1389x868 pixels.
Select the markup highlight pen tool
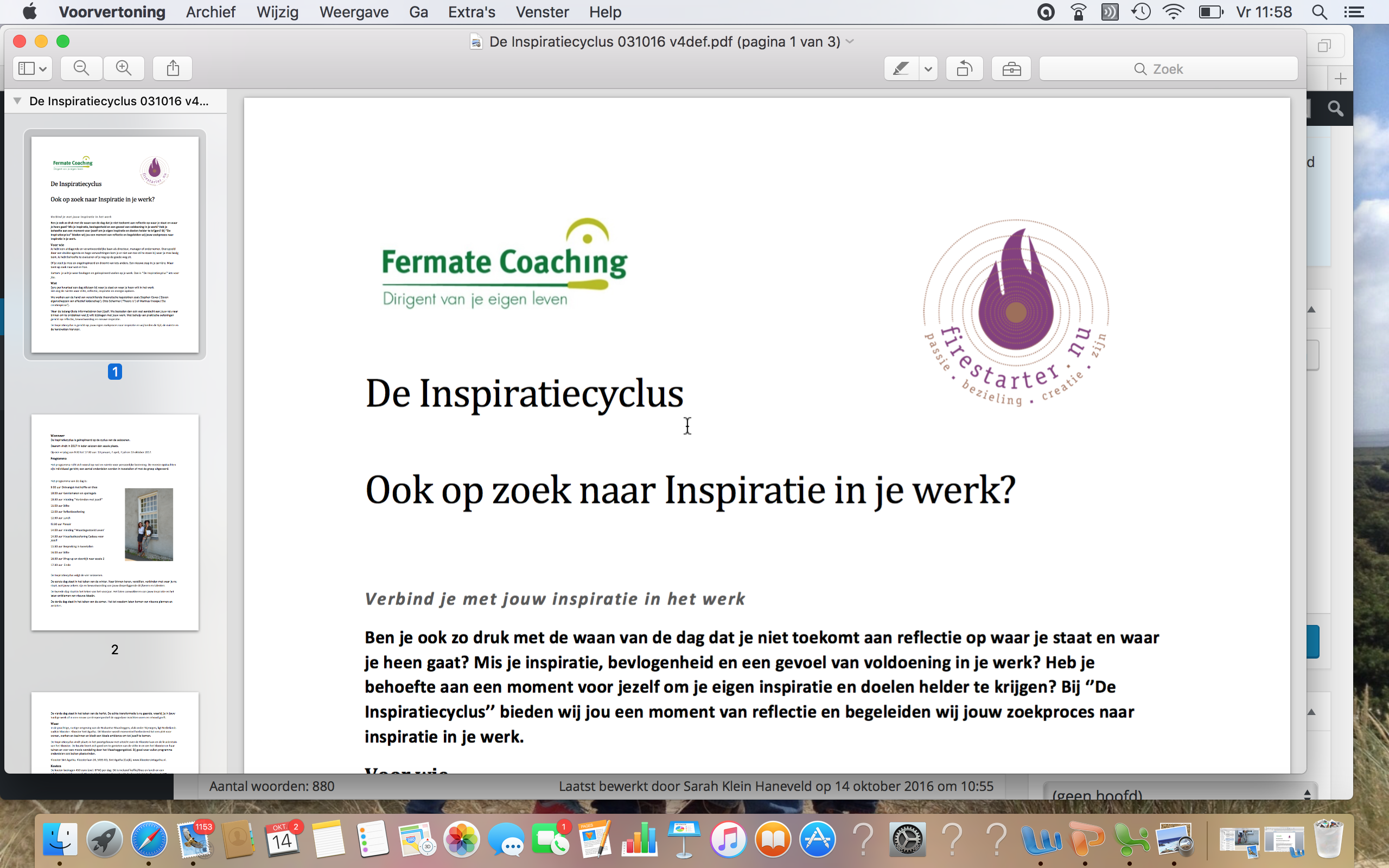[901, 69]
